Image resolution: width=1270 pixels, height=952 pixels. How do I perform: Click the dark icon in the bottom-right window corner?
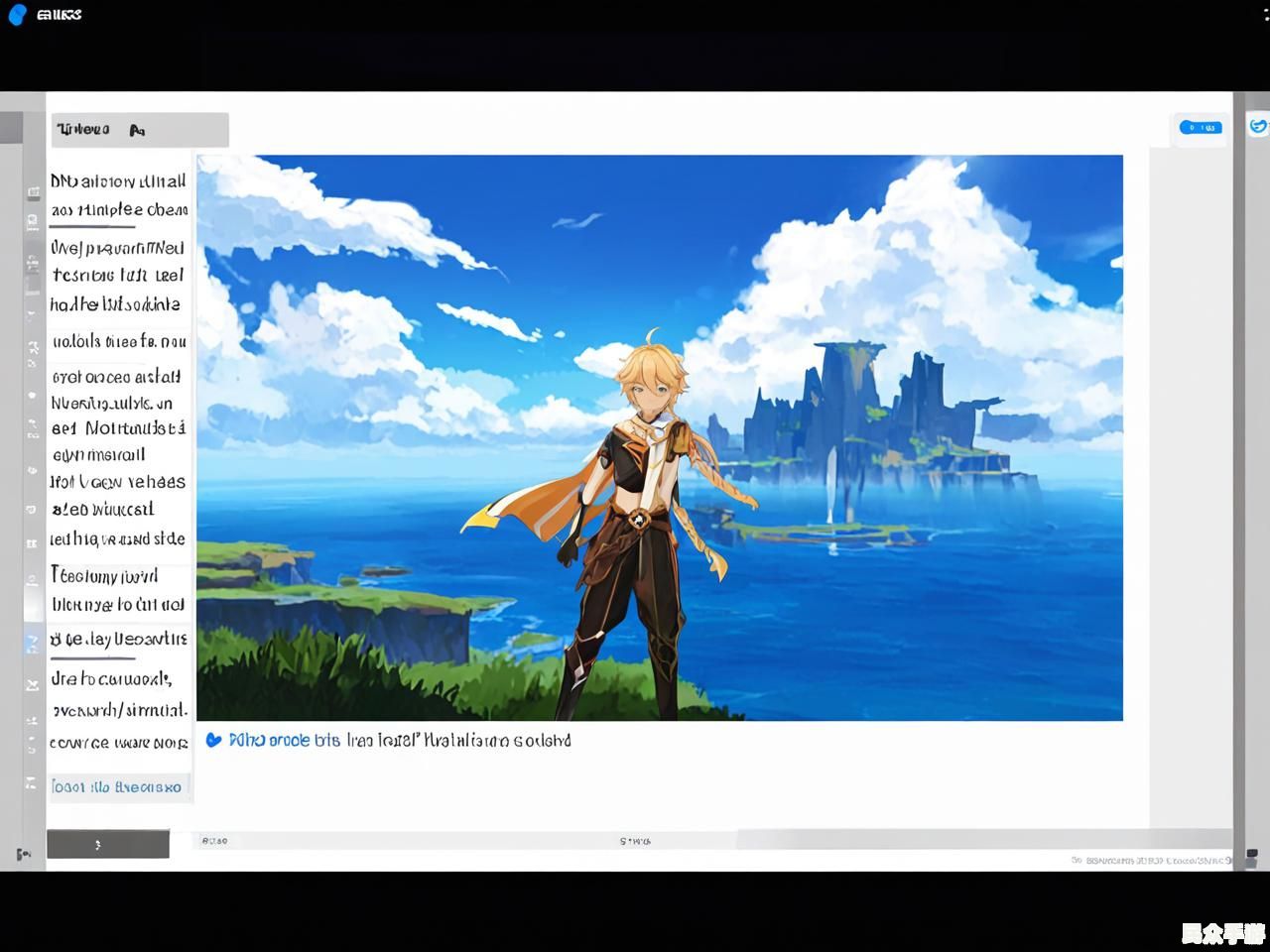[x=1250, y=856]
